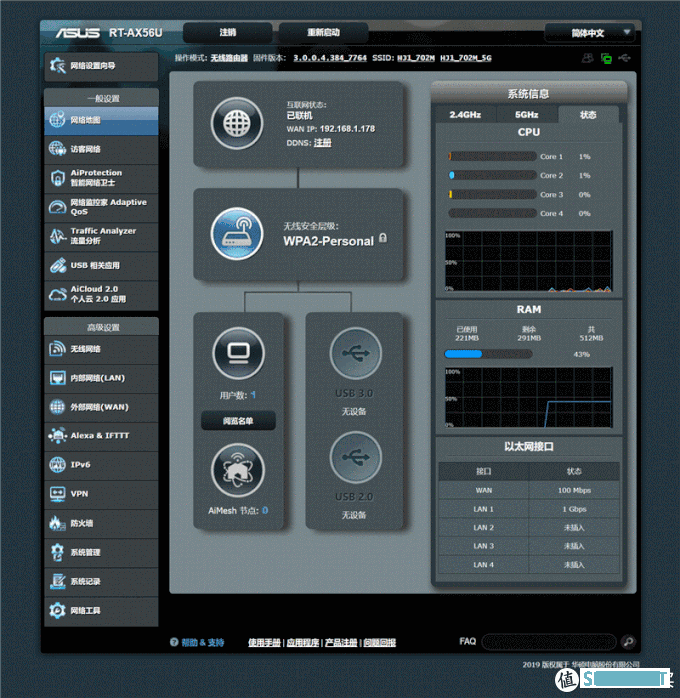Click the CPU Core 1 usage bar

[x=492, y=156]
